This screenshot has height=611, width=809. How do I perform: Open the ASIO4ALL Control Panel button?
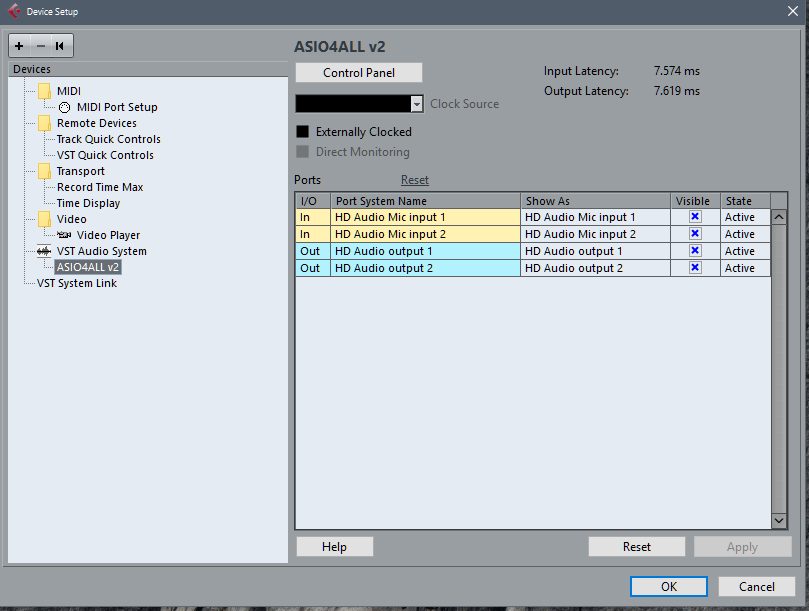coord(359,73)
